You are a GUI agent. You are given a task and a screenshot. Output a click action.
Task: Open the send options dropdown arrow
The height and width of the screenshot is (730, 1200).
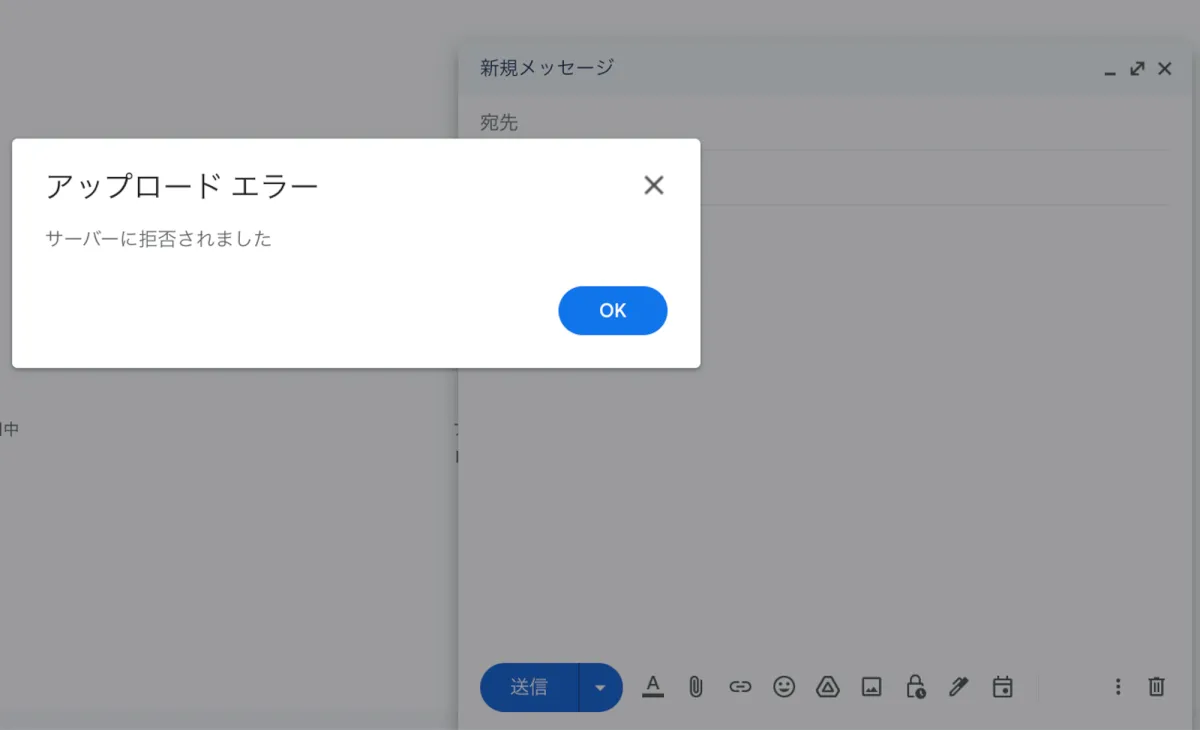coord(601,687)
